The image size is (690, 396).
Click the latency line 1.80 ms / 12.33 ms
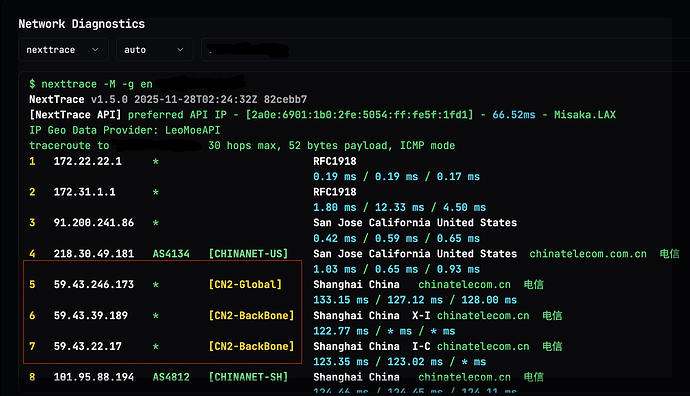click(400, 207)
